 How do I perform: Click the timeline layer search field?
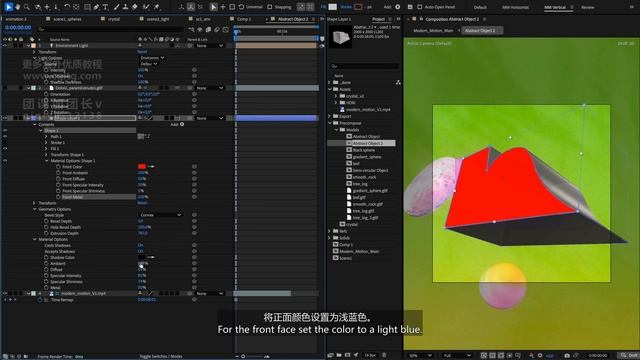tap(109, 29)
